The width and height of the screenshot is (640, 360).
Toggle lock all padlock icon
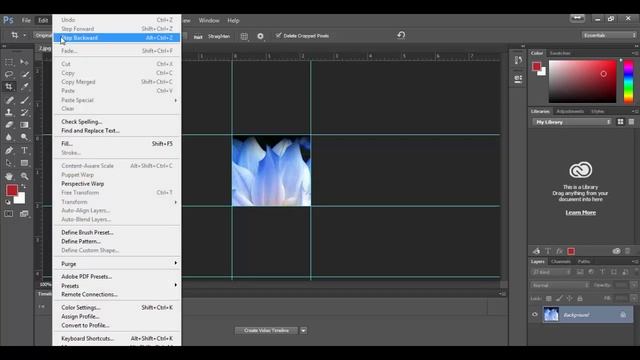pyautogui.click(x=580, y=298)
